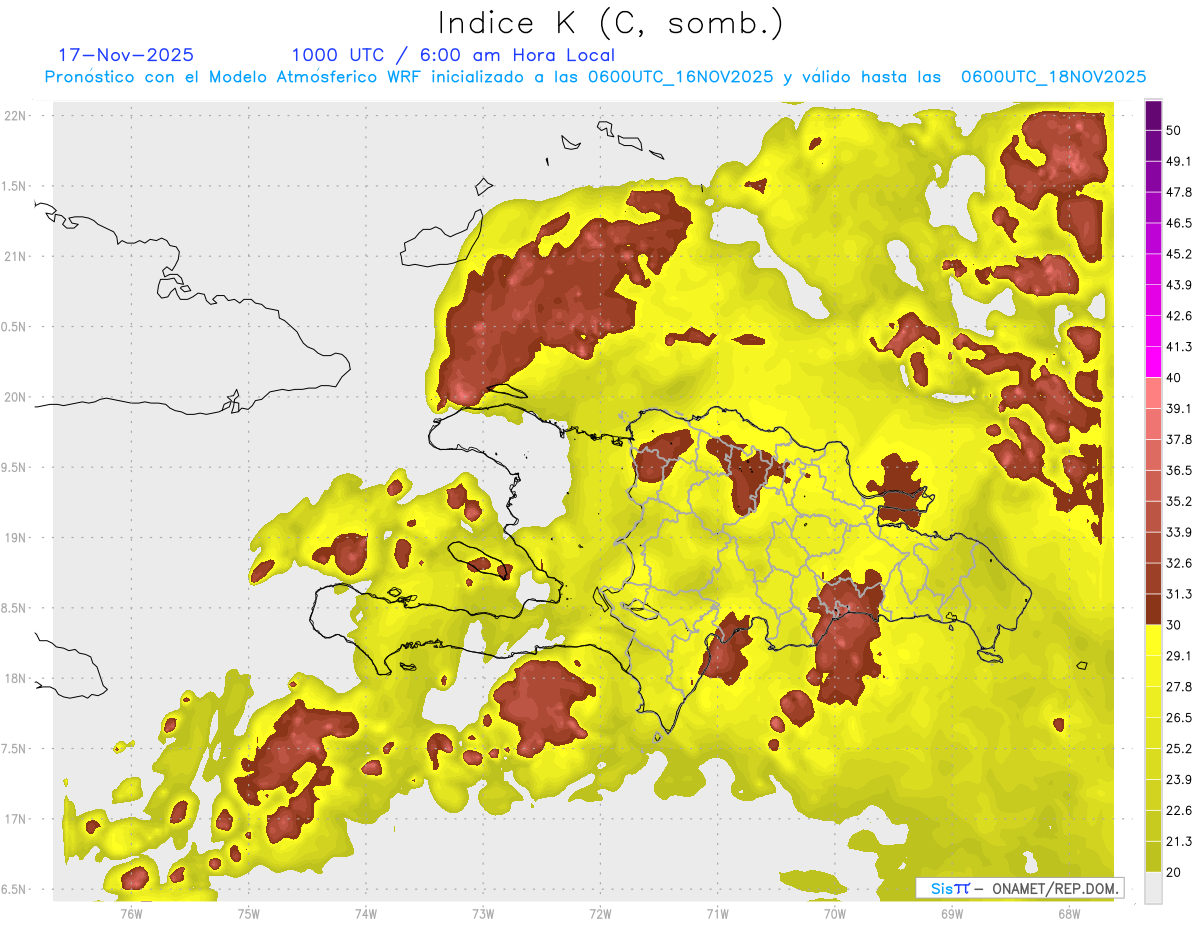Click legend value "46.5"
The image size is (1200, 927).
(1179, 223)
